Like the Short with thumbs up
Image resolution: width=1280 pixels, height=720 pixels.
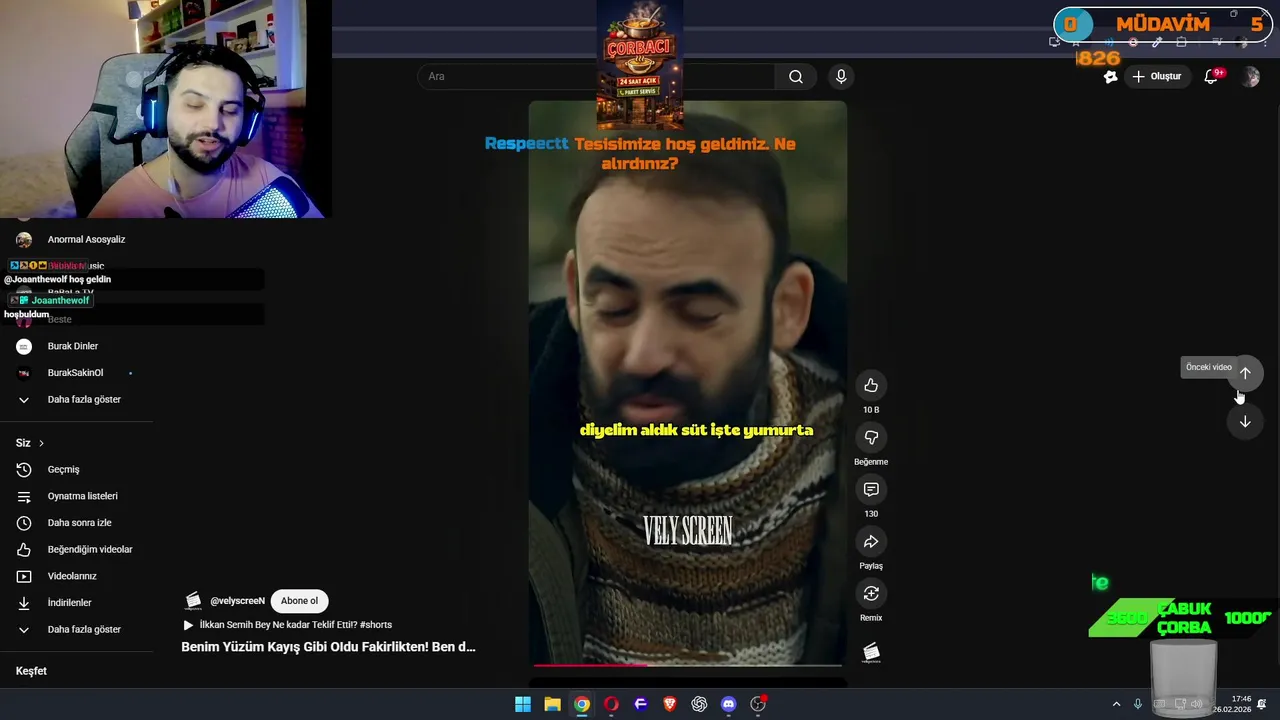click(x=871, y=386)
